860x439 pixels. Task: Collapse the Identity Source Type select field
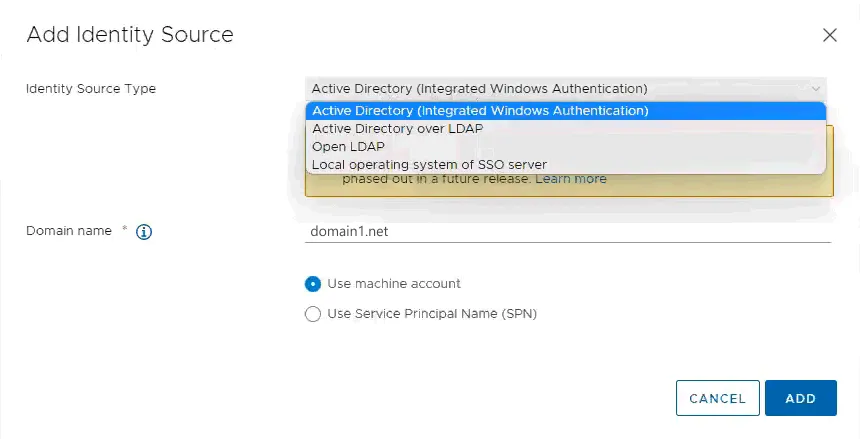tap(560, 88)
